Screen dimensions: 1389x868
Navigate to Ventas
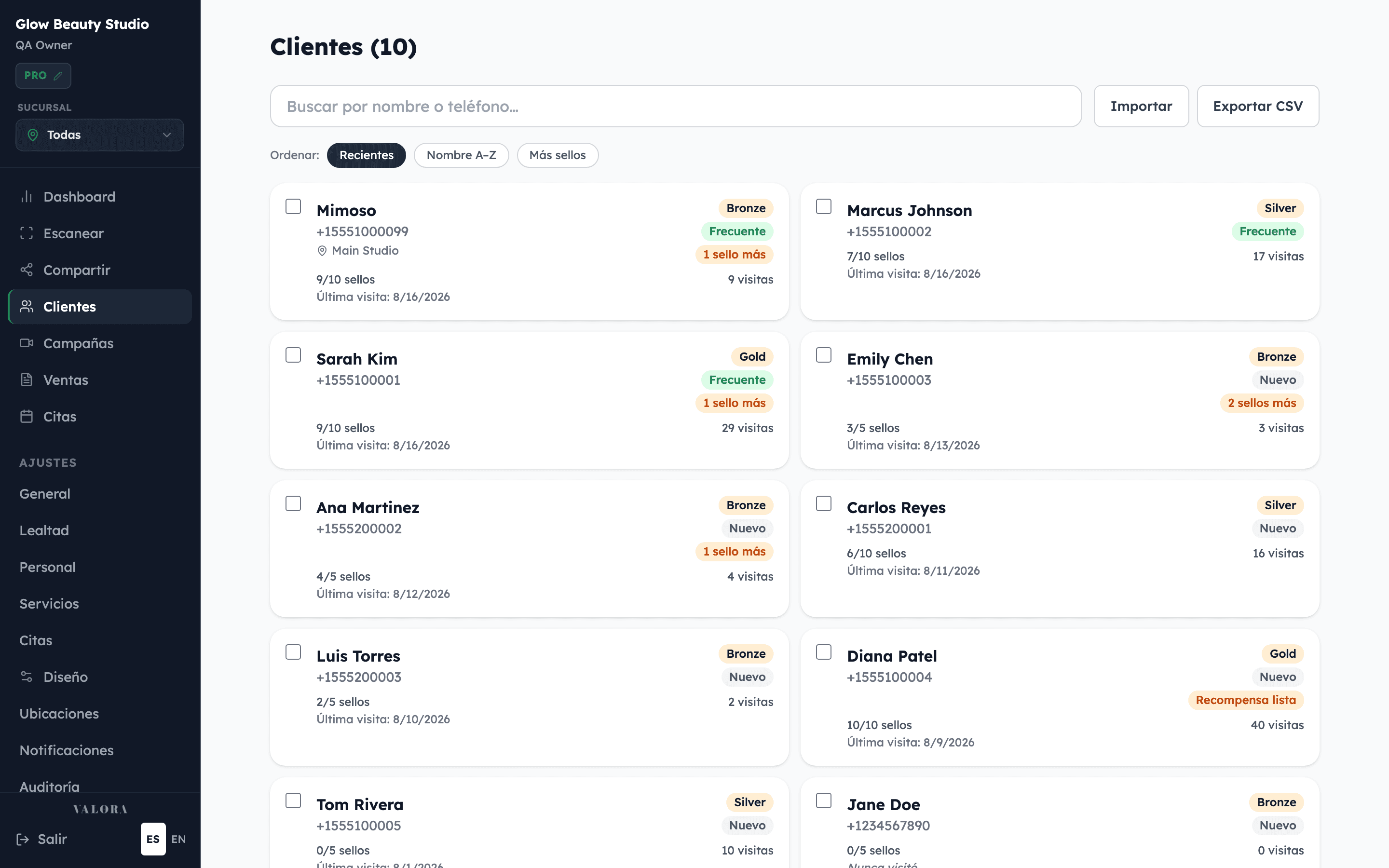pos(100,380)
